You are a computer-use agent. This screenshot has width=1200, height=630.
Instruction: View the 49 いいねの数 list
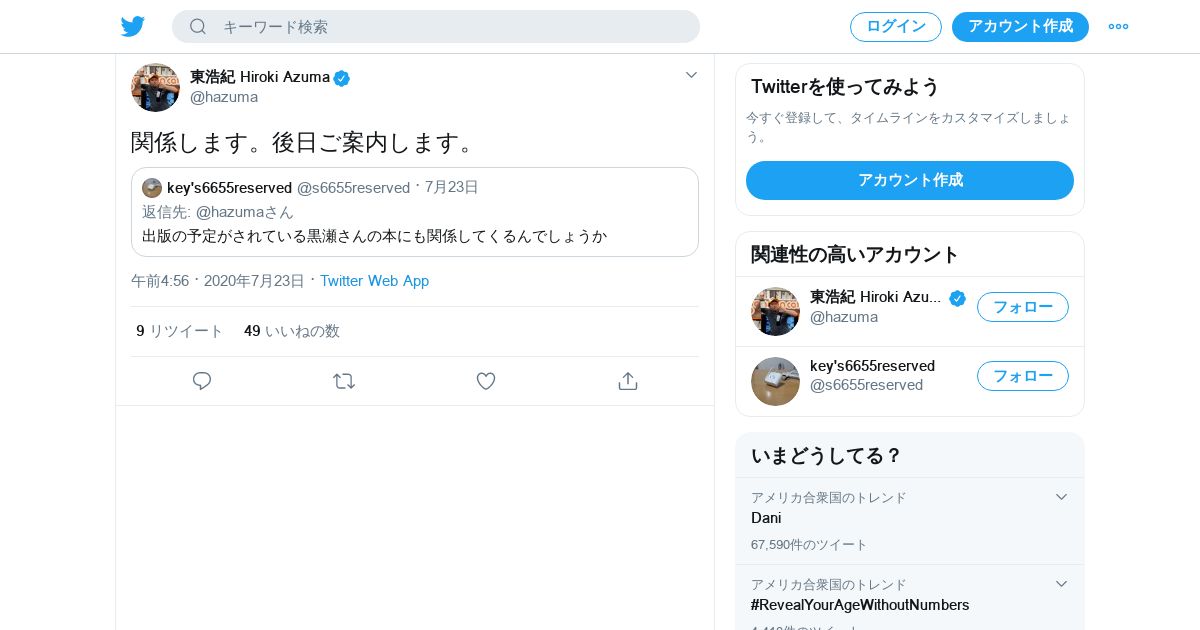(292, 331)
